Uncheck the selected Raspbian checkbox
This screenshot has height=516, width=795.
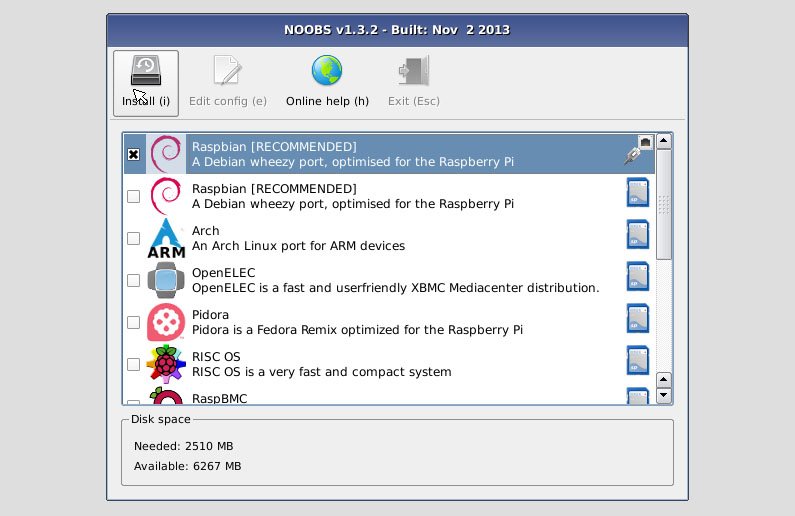pyautogui.click(x=134, y=155)
